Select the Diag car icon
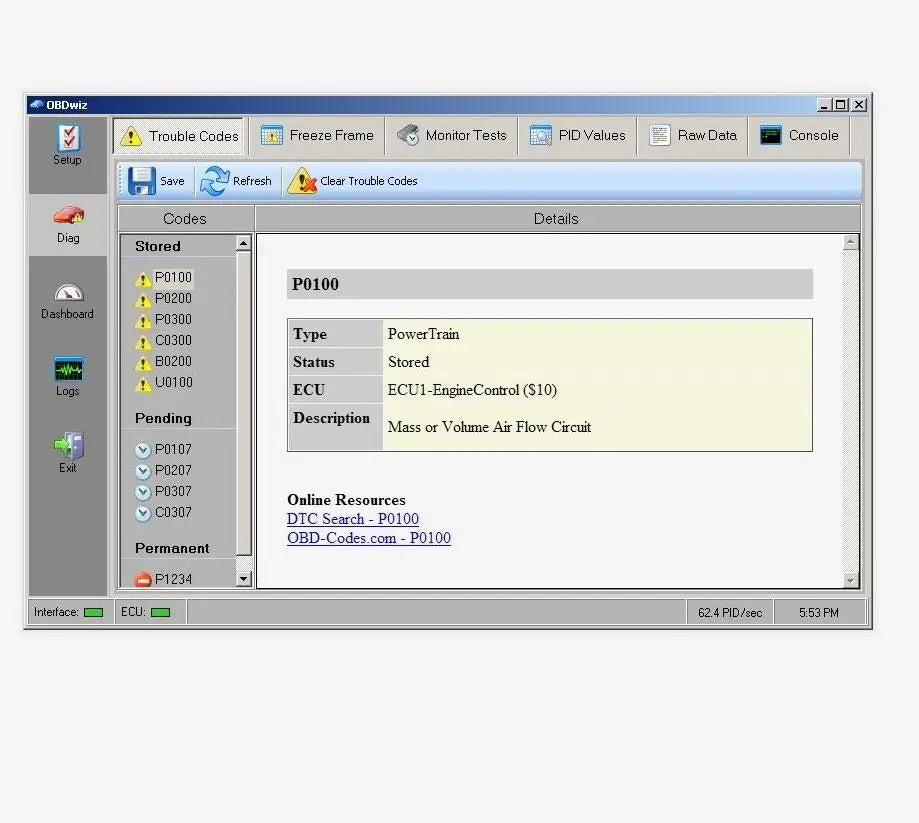The width and height of the screenshot is (919, 823). [x=69, y=215]
